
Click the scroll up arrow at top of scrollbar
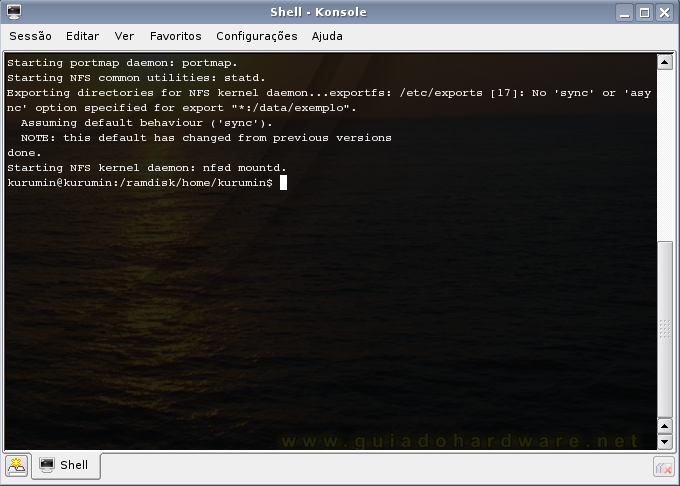(x=665, y=62)
